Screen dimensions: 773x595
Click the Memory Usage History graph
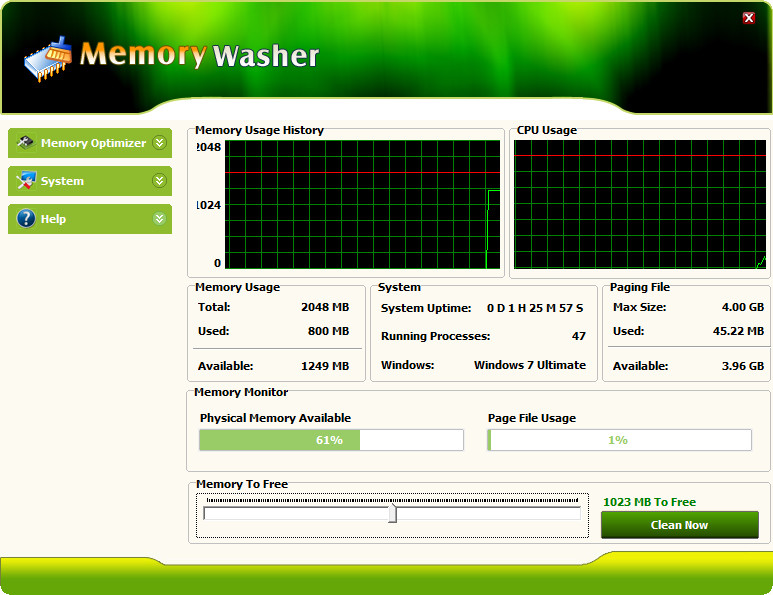[362, 205]
